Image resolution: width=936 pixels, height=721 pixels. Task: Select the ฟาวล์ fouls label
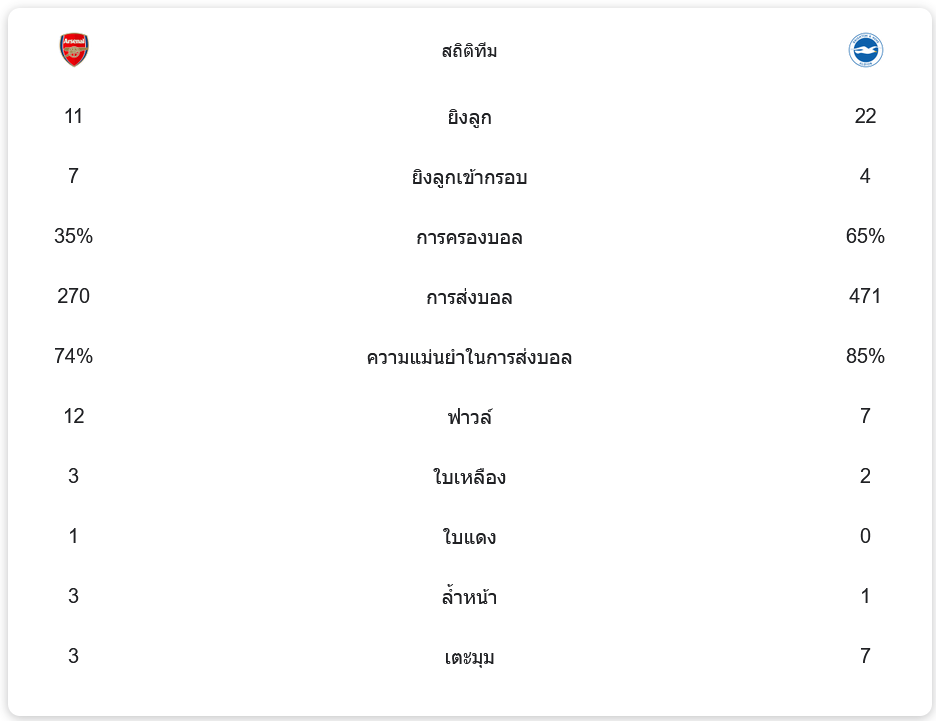click(x=469, y=417)
